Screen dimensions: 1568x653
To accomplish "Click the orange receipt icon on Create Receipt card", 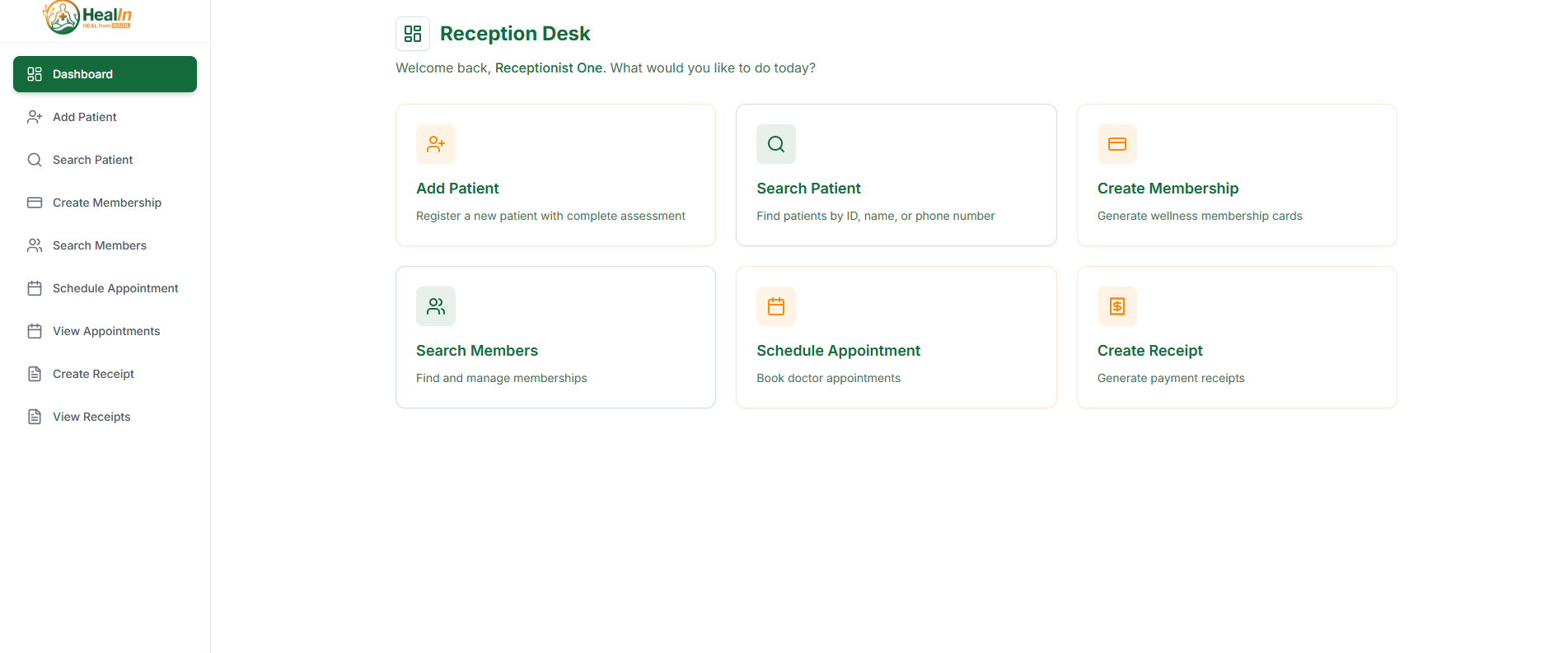I will coord(1117,306).
